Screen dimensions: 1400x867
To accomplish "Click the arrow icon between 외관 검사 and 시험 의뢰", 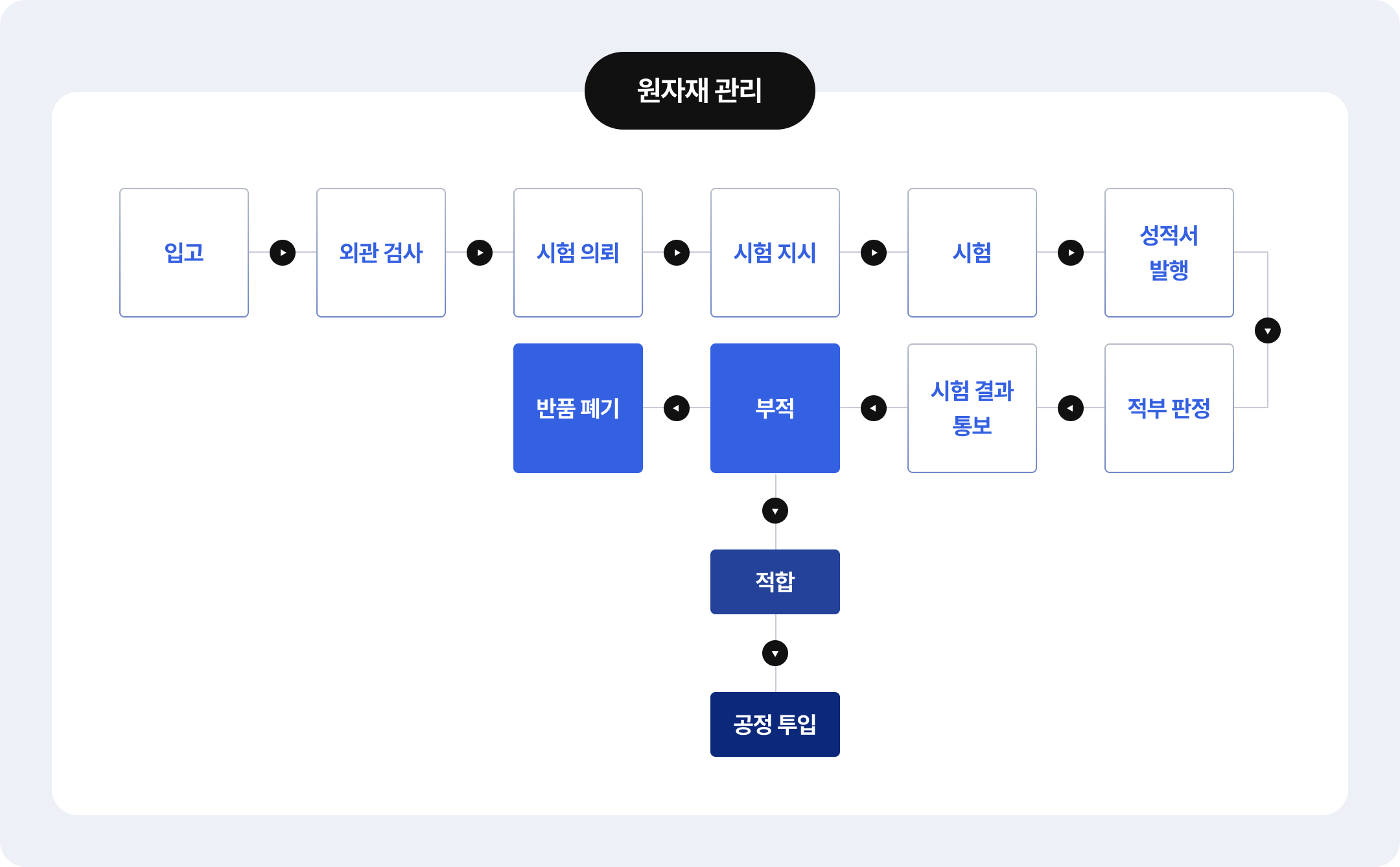I will tap(480, 253).
